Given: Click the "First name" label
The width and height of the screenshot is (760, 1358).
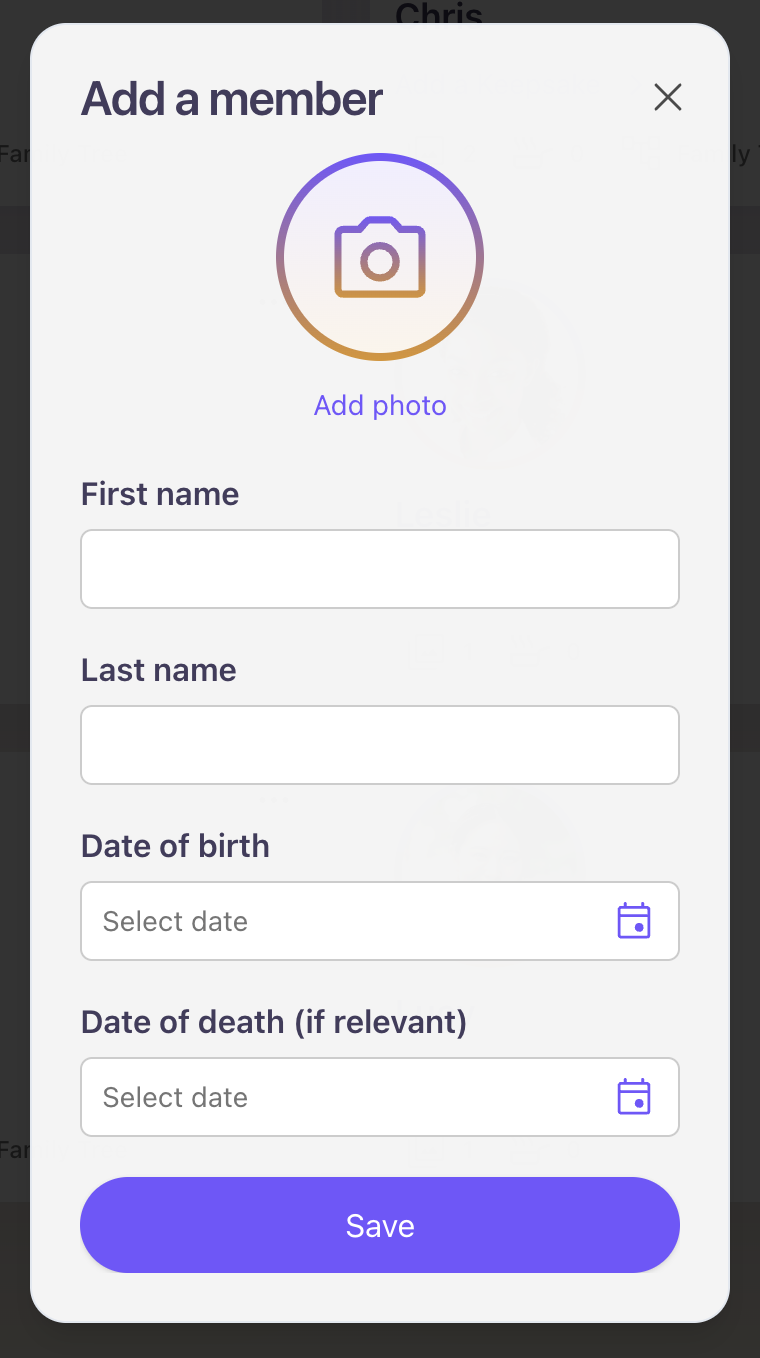Looking at the screenshot, I should (x=160, y=494).
